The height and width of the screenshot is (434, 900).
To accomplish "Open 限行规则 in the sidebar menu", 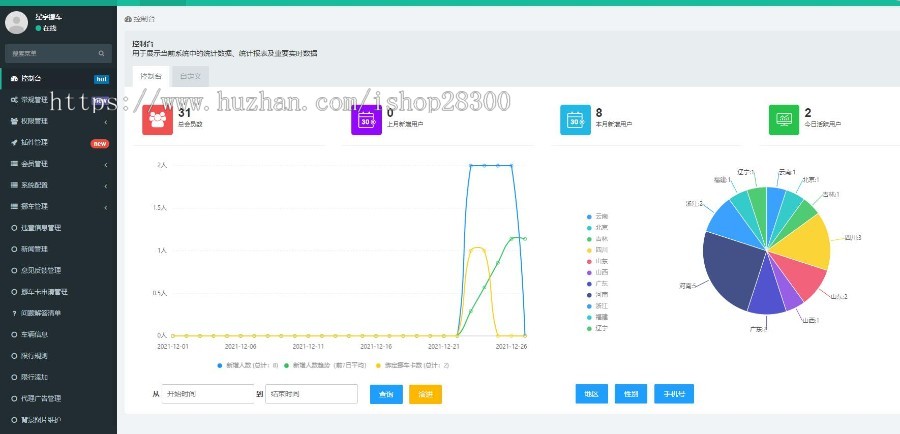I will click(59, 356).
